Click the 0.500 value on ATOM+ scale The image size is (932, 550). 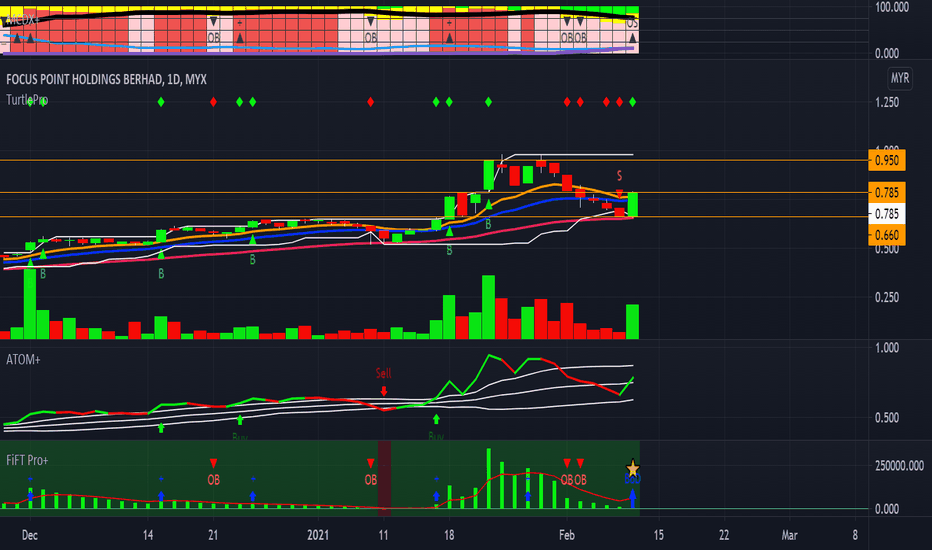pos(887,418)
